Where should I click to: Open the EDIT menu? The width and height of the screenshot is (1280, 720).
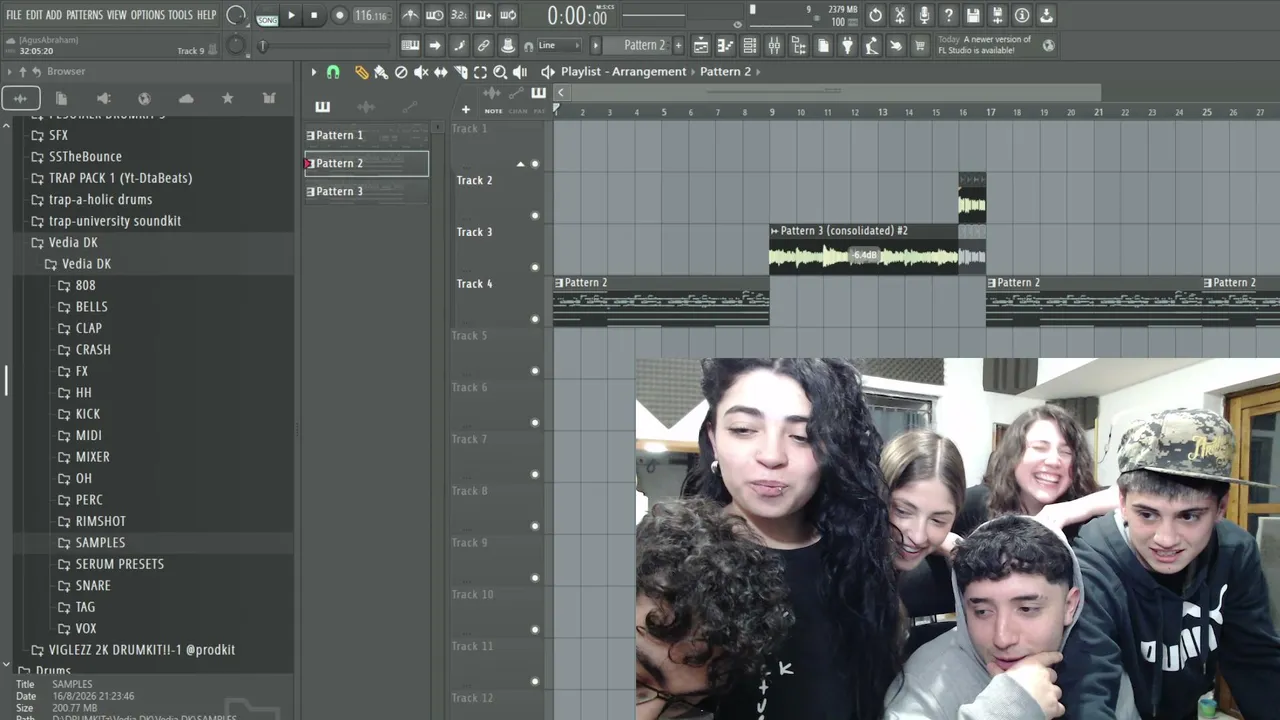34,15
